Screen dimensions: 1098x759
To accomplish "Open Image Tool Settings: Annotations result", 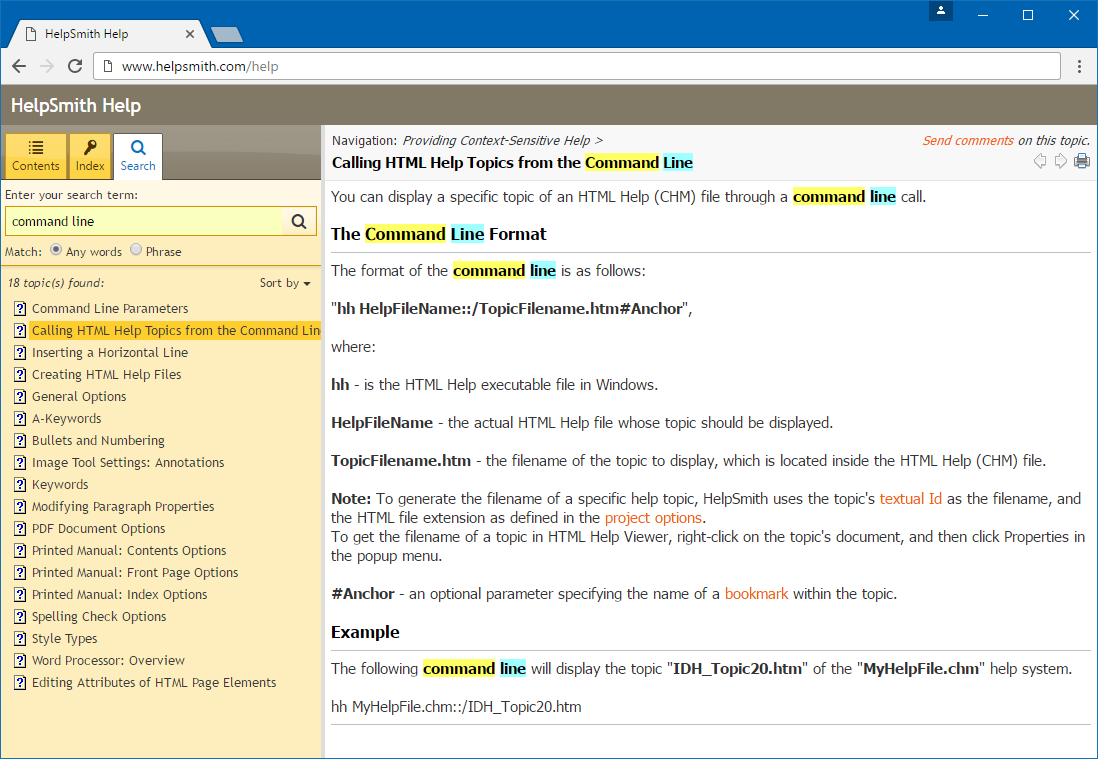I will click(x=128, y=463).
